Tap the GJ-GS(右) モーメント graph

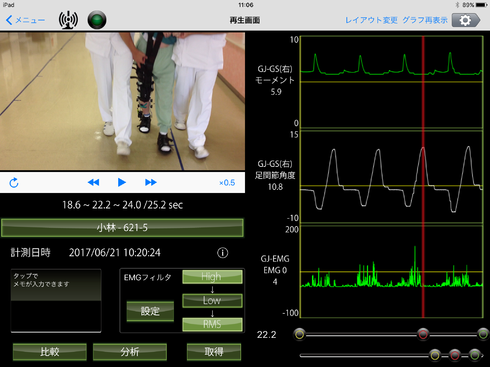pyautogui.click(x=392, y=82)
